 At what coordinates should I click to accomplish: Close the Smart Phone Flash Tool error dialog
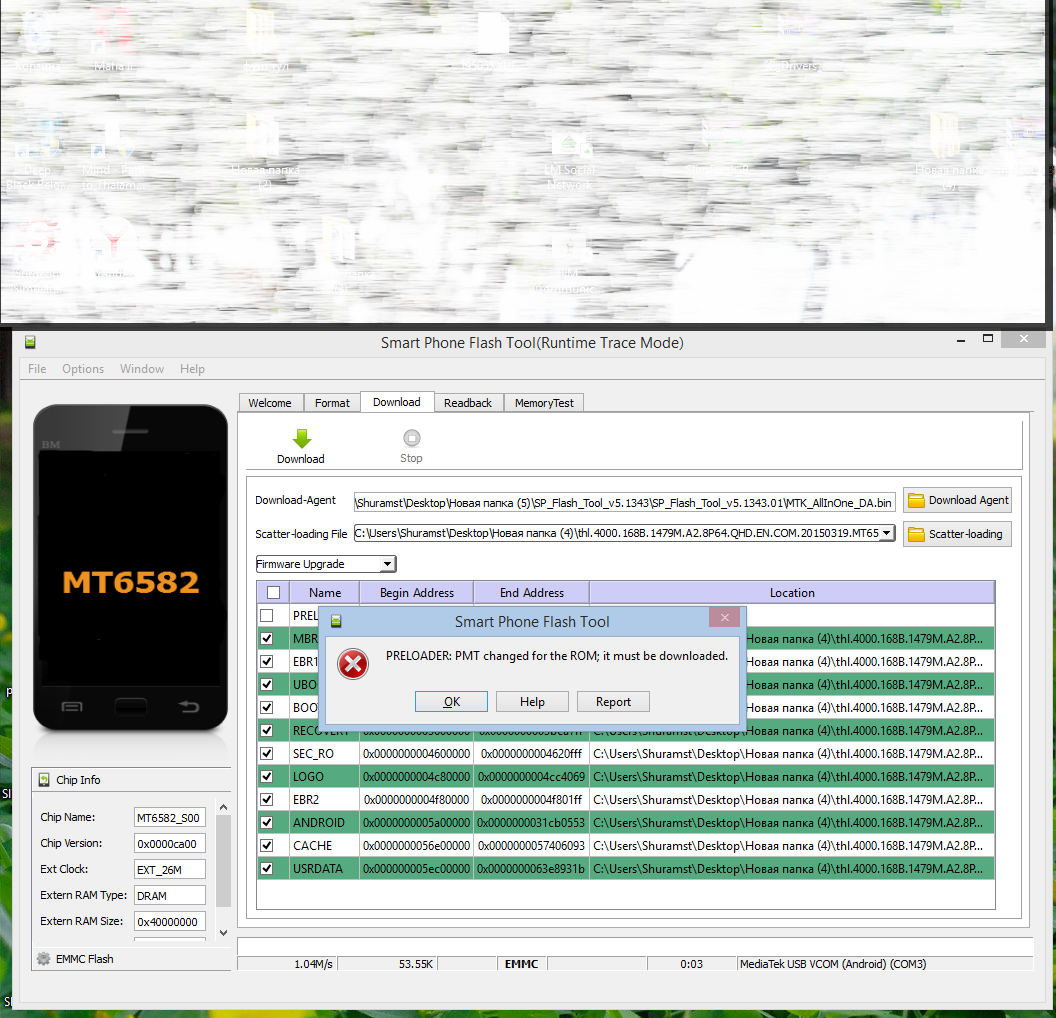725,619
